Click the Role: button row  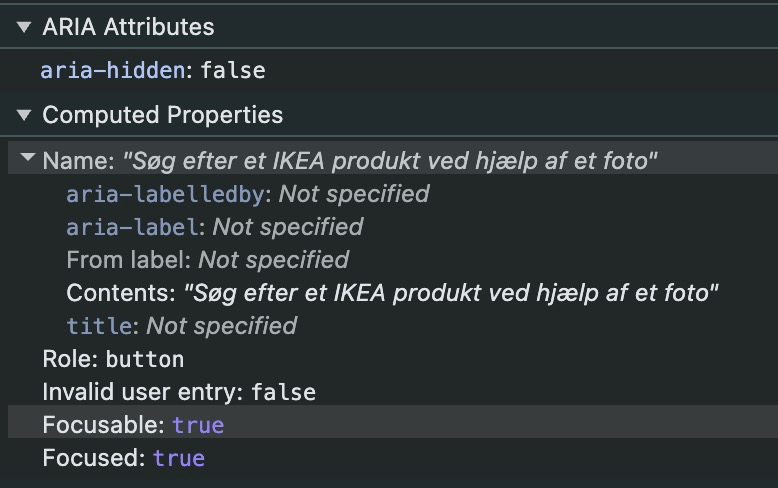tap(113, 359)
